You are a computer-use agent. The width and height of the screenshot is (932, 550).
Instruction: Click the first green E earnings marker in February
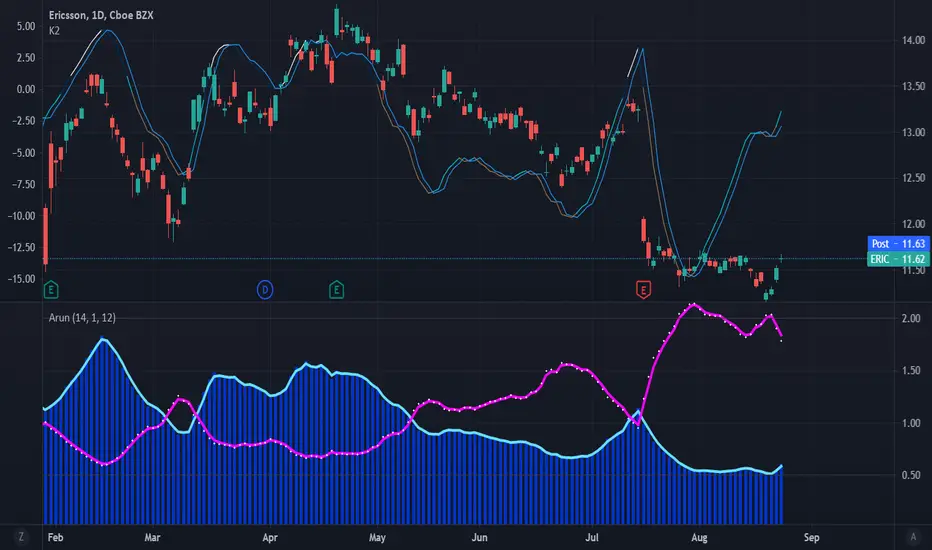[51, 290]
